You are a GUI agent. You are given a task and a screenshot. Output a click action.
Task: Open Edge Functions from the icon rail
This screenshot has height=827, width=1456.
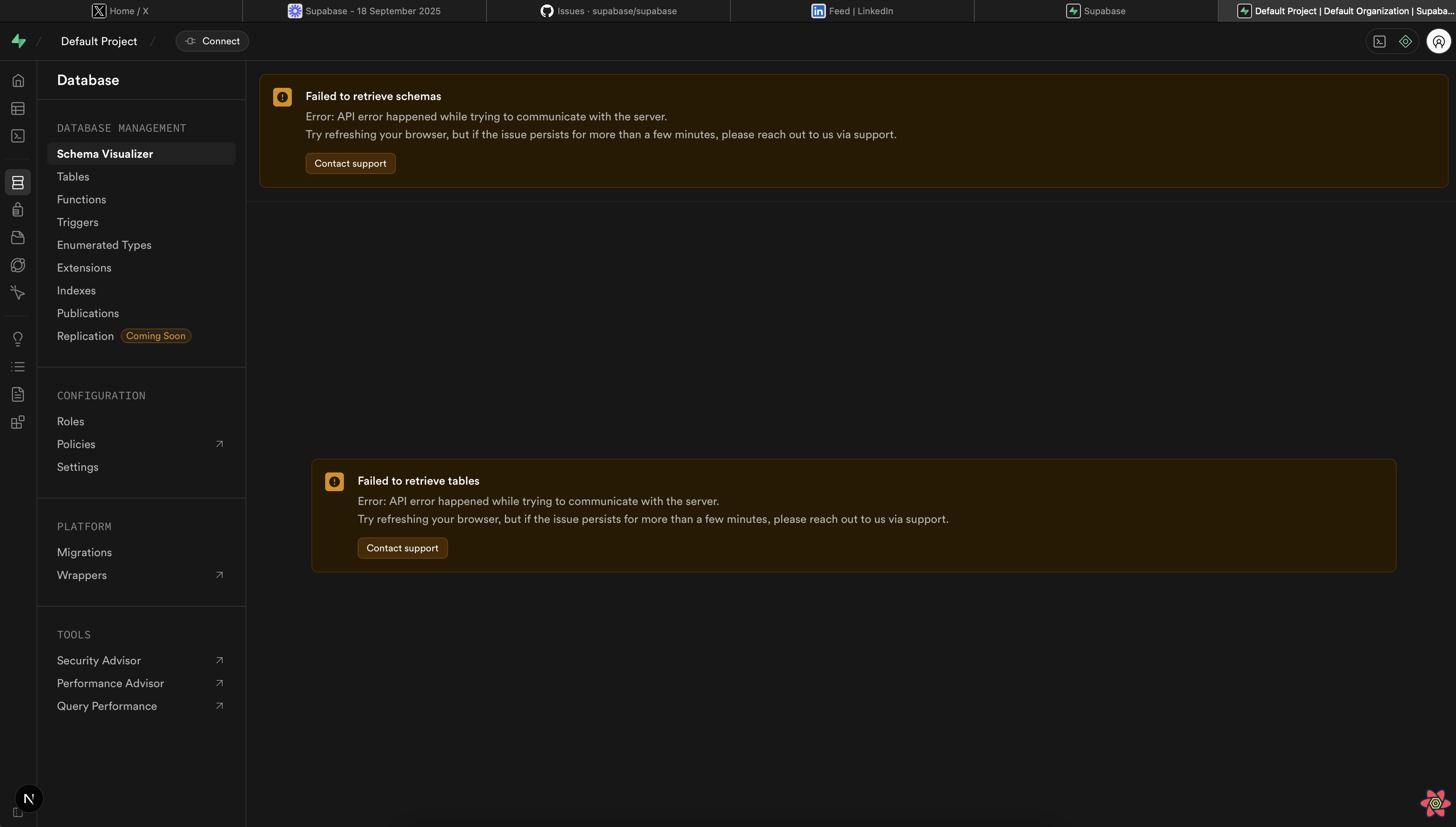coord(17,265)
